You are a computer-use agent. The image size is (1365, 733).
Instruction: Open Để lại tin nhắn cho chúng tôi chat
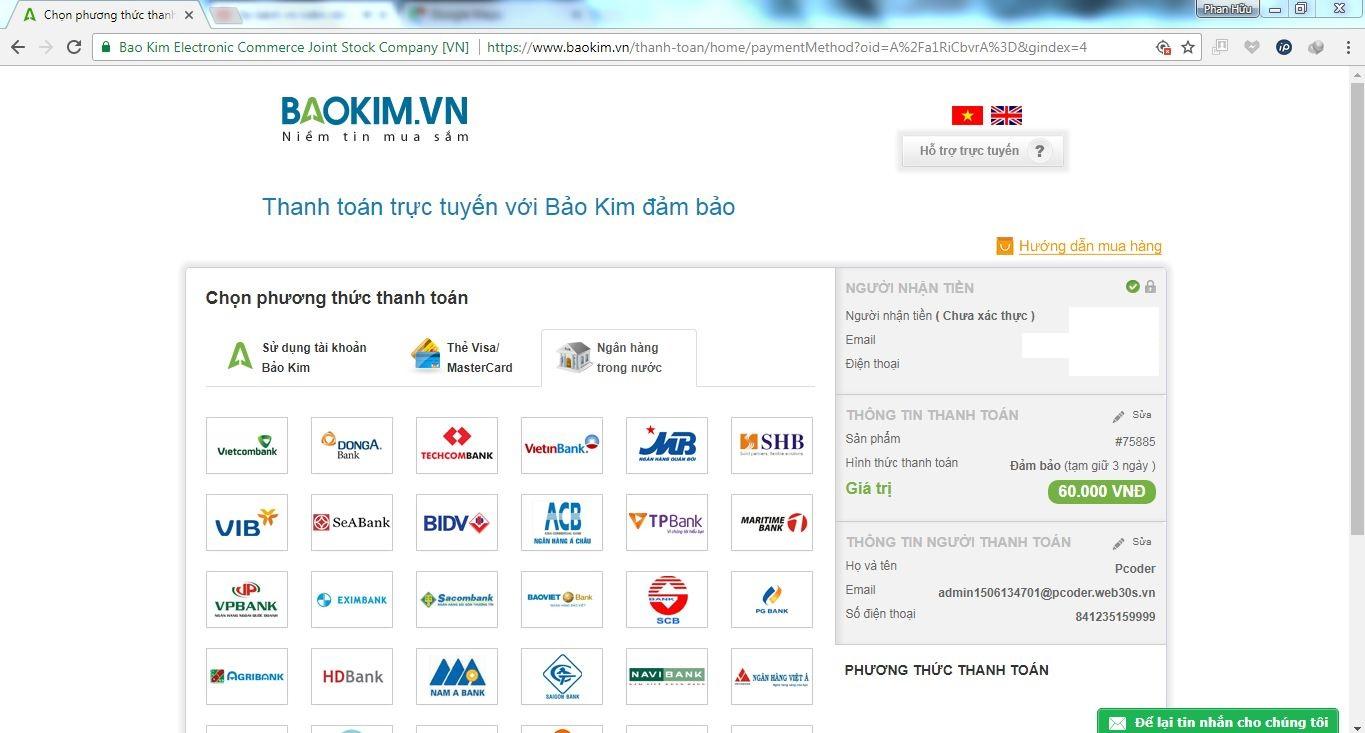[x=1218, y=722]
